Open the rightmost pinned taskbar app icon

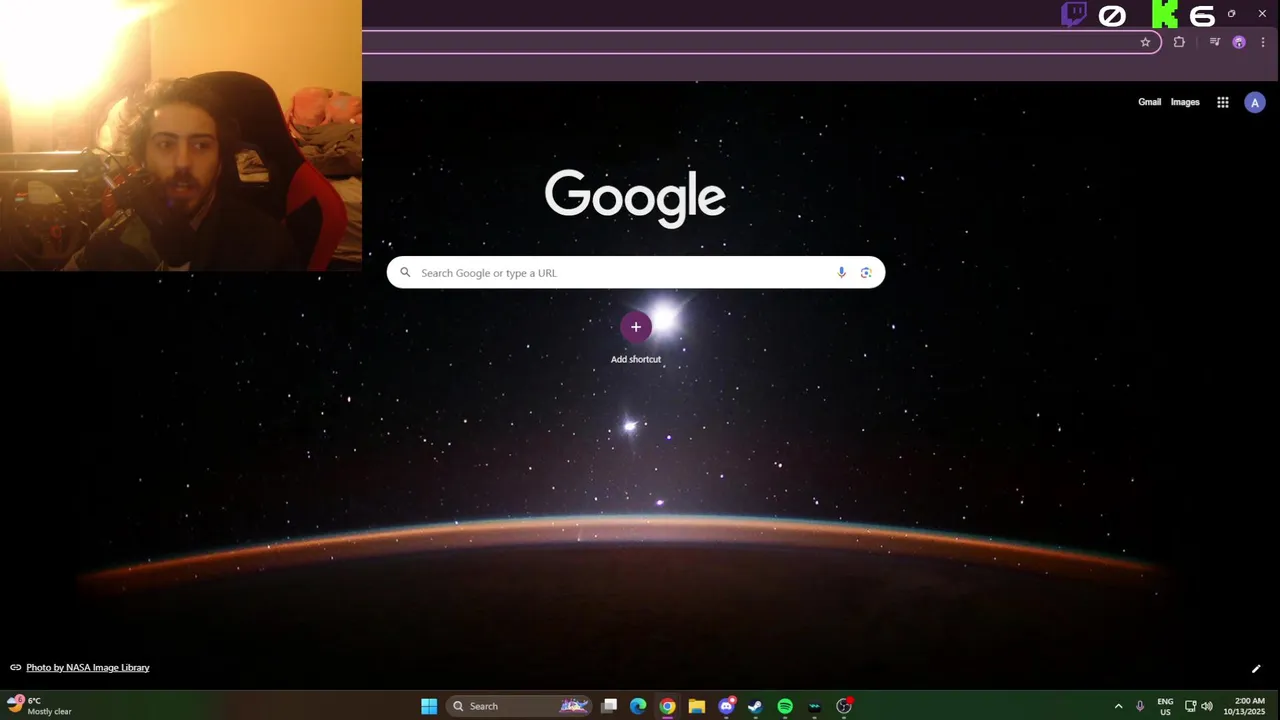[x=844, y=706]
